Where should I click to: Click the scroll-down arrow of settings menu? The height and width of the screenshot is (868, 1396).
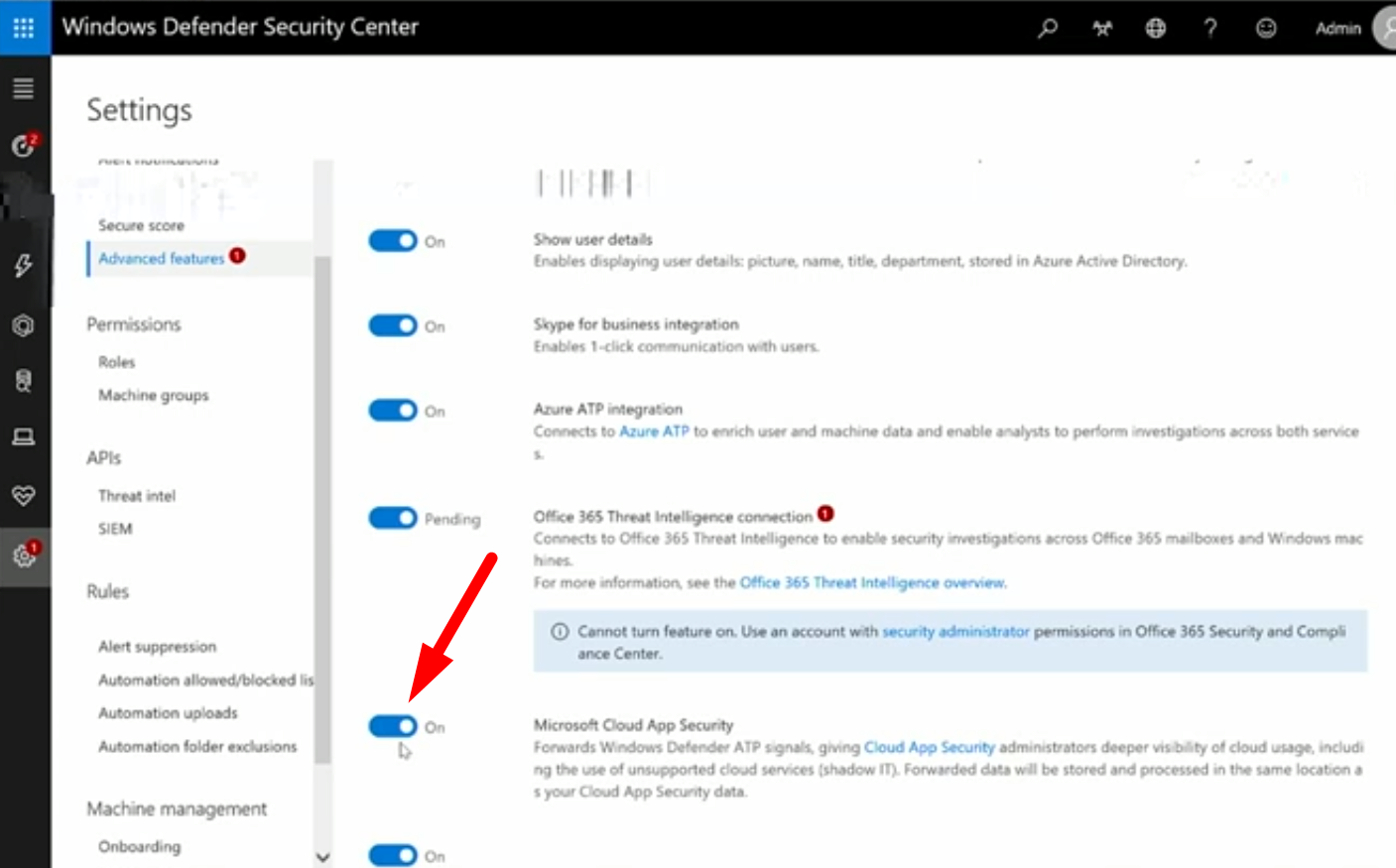pos(322,857)
